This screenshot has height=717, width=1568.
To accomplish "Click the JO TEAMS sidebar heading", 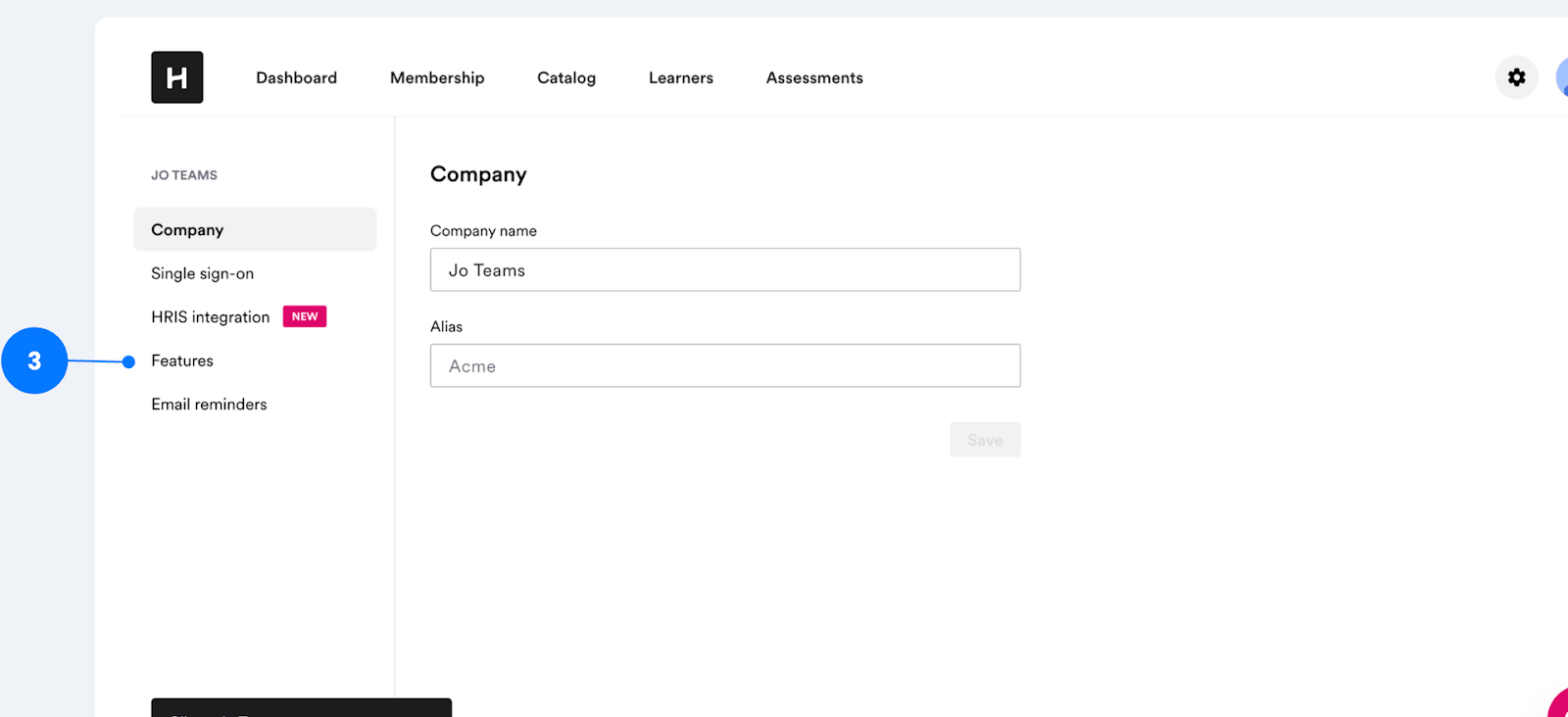I will (x=184, y=175).
